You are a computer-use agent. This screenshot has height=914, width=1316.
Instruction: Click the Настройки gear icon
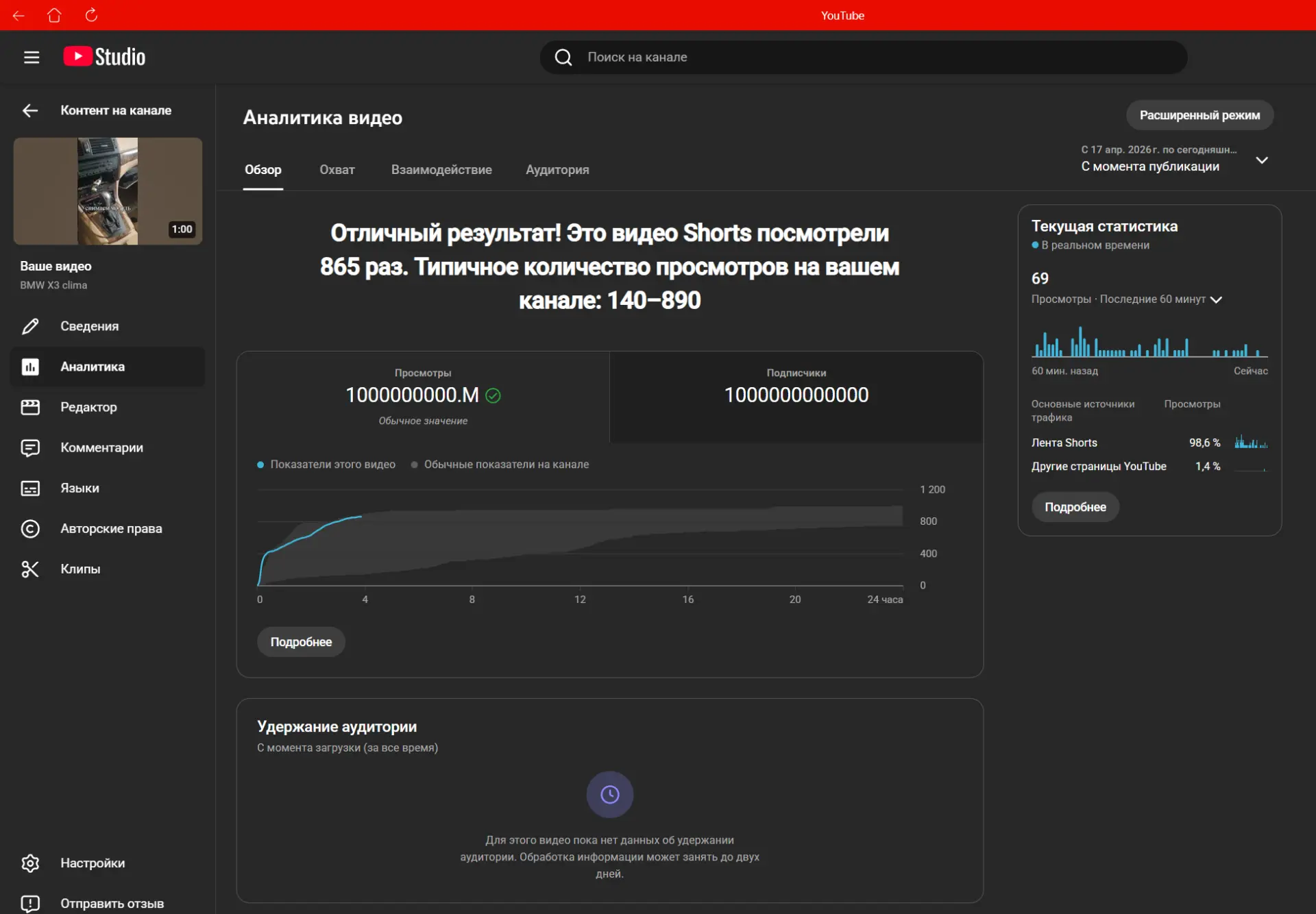30,863
